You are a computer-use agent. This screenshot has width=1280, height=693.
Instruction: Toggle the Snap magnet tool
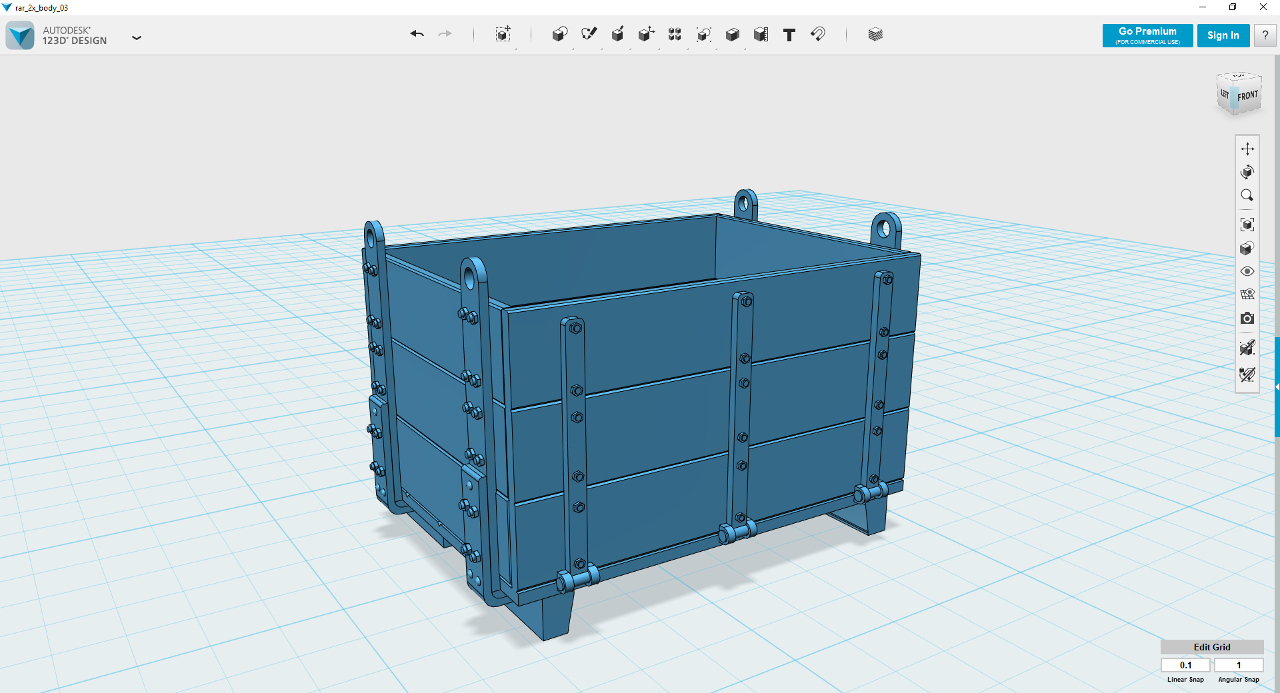[818, 34]
